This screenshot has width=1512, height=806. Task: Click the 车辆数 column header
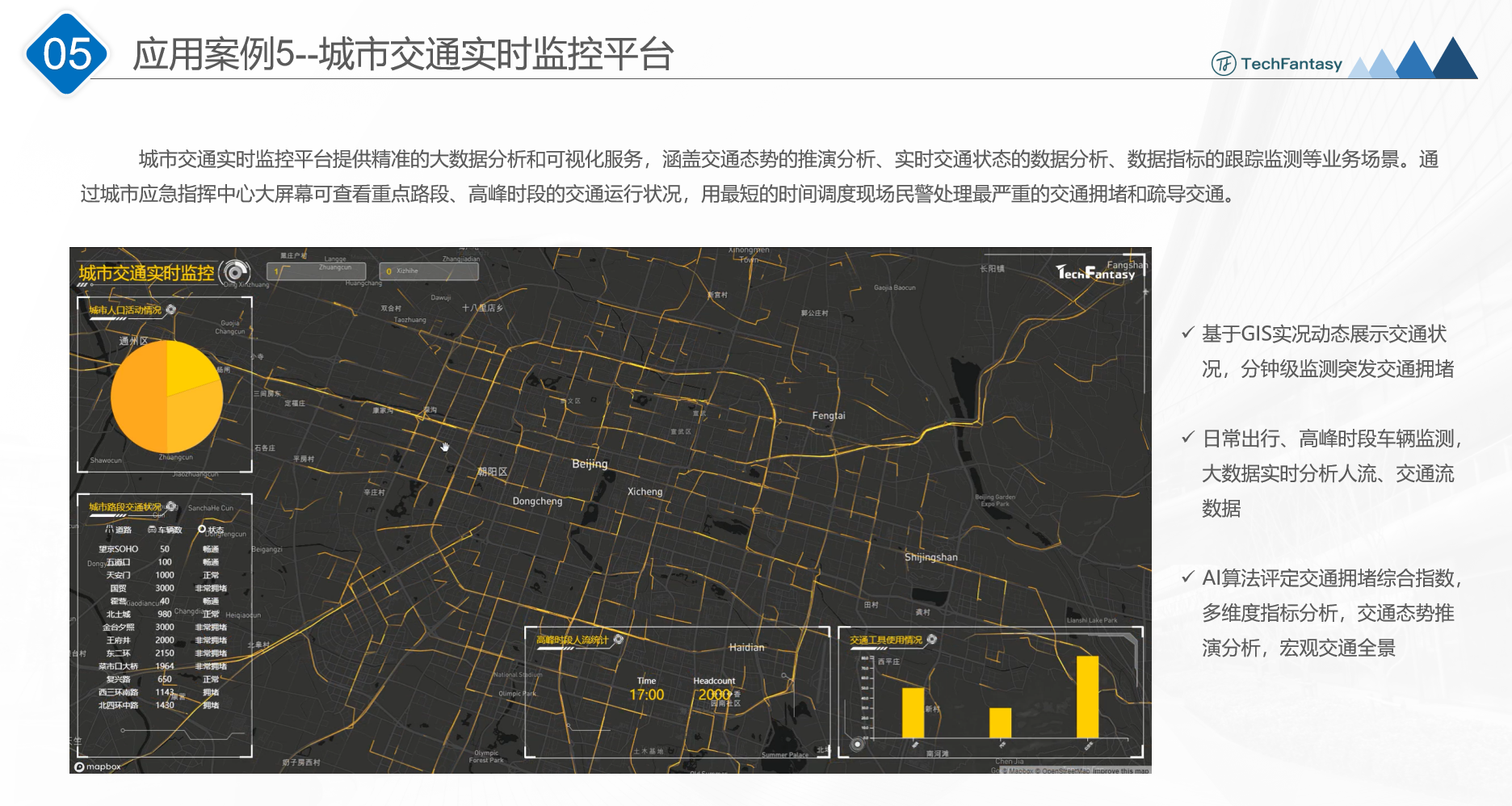point(170,530)
